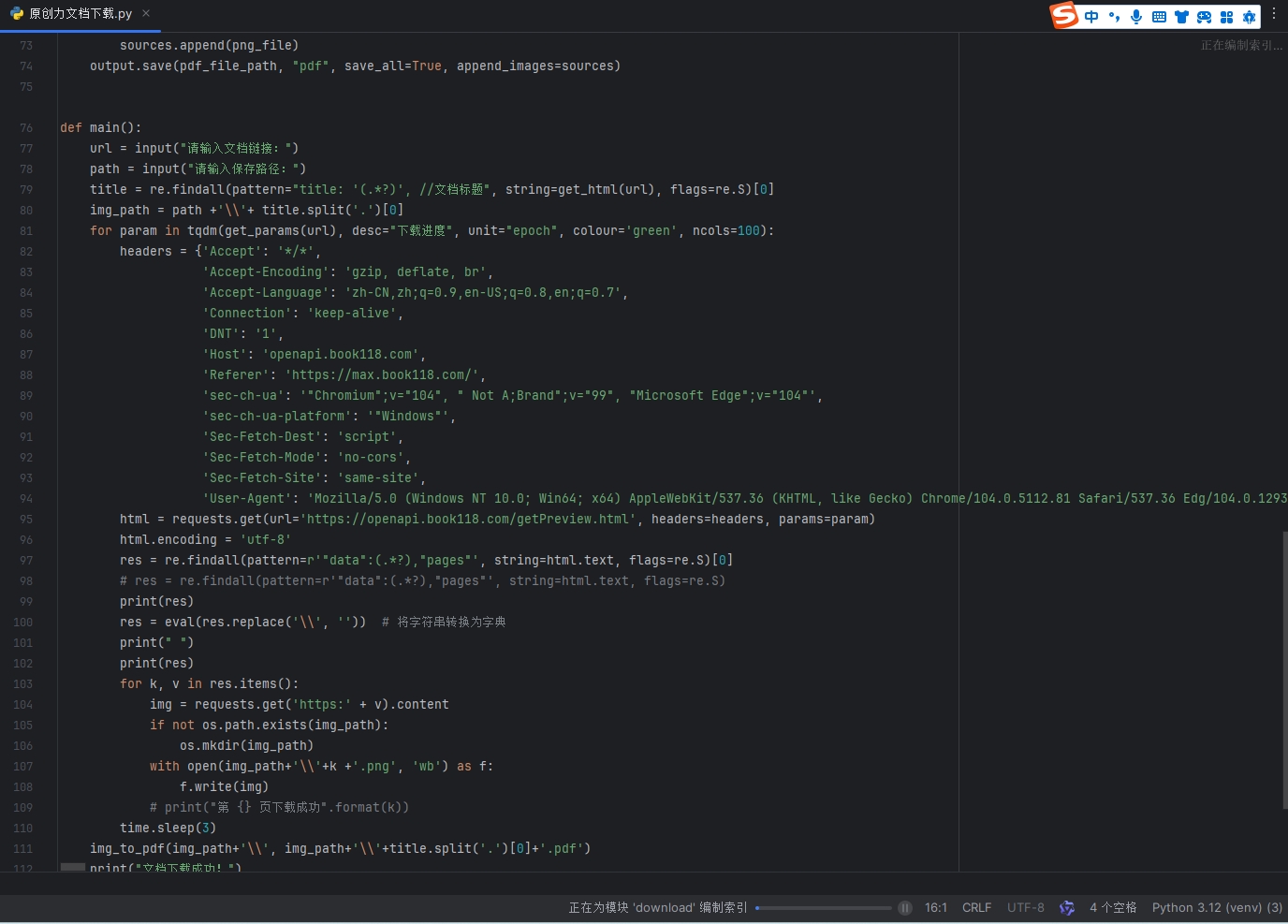Change the CRLF line separator
1288x924 pixels.
(x=976, y=908)
